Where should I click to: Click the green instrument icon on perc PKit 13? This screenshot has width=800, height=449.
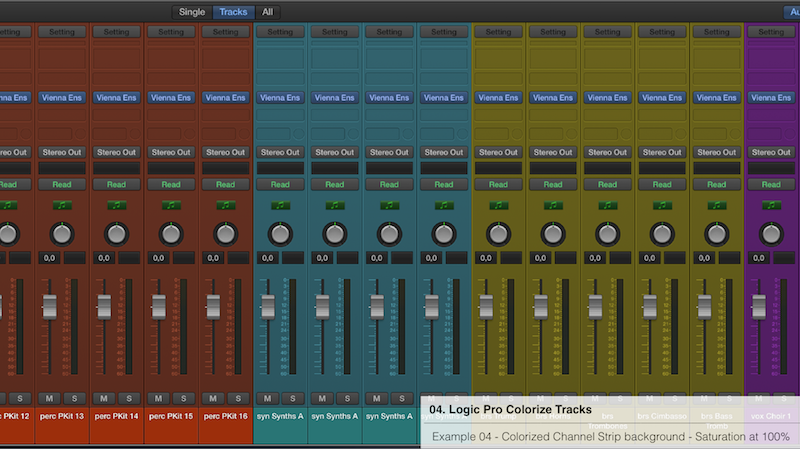point(62,205)
